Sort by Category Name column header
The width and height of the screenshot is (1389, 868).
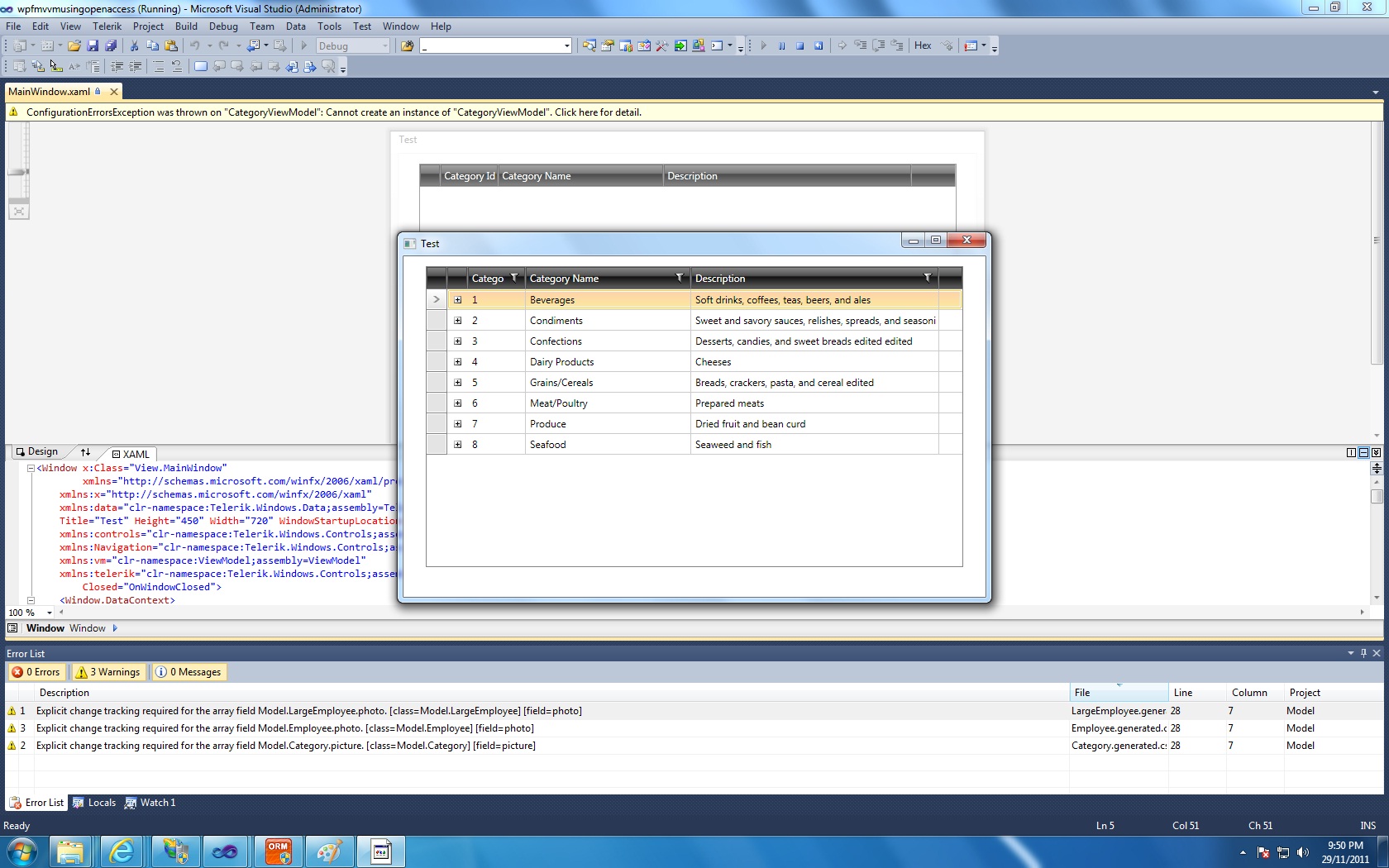pos(607,279)
